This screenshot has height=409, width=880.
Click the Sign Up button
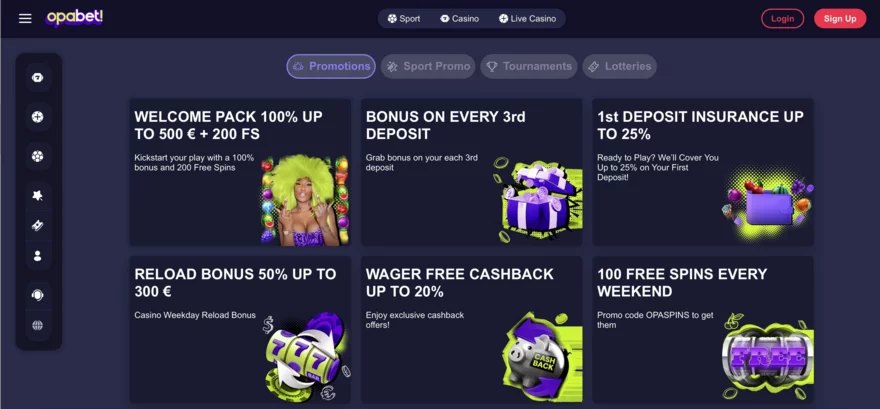pos(840,19)
